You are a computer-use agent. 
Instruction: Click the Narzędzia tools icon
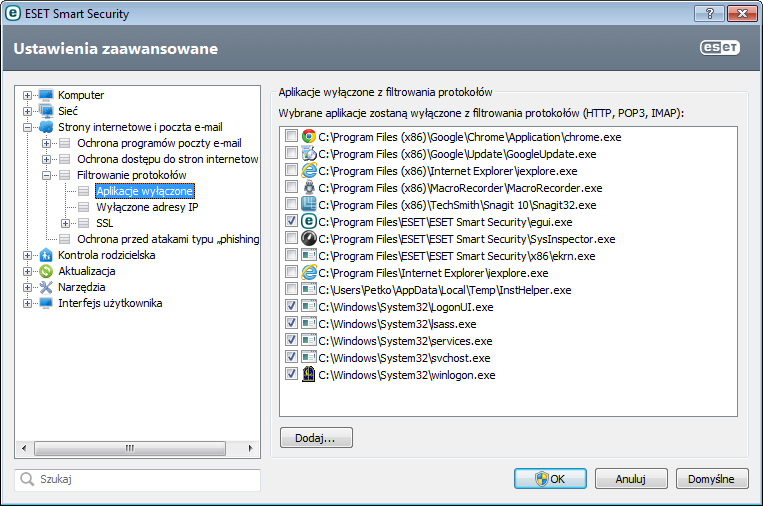click(x=46, y=287)
